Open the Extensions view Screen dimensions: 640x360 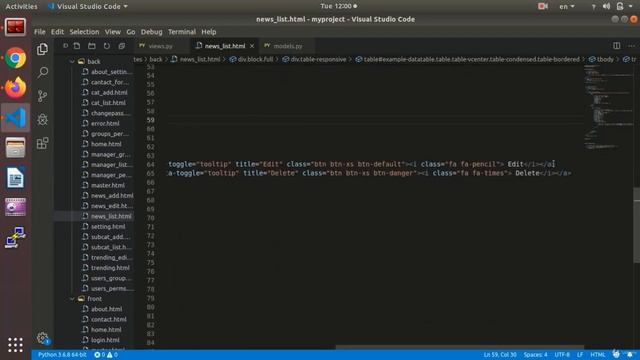click(42, 143)
